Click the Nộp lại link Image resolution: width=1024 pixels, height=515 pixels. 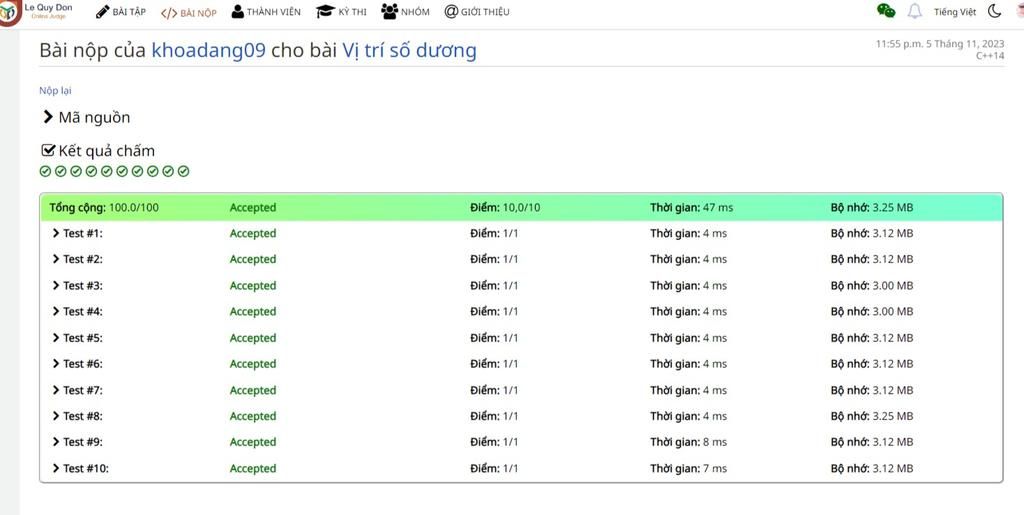[x=55, y=91]
